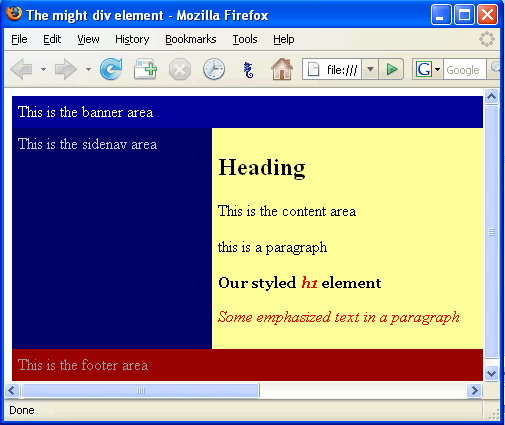The width and height of the screenshot is (505, 425).
Task: Open the File menu
Action: [19, 39]
